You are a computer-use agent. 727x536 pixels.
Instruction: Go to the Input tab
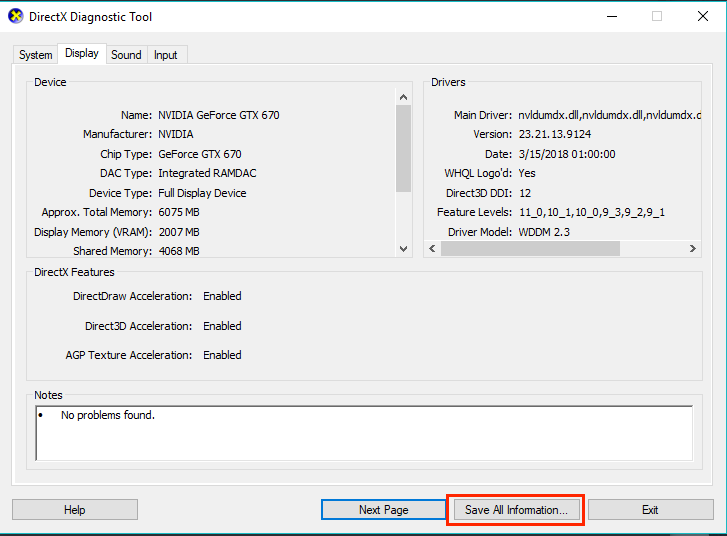pyautogui.click(x=166, y=55)
